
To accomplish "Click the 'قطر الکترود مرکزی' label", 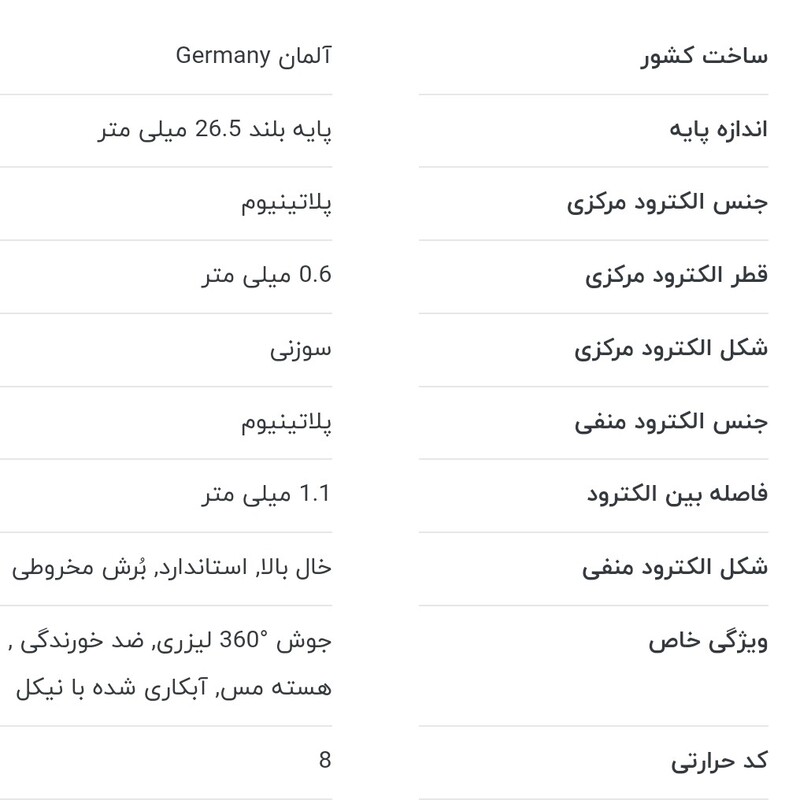I will [x=676, y=275].
